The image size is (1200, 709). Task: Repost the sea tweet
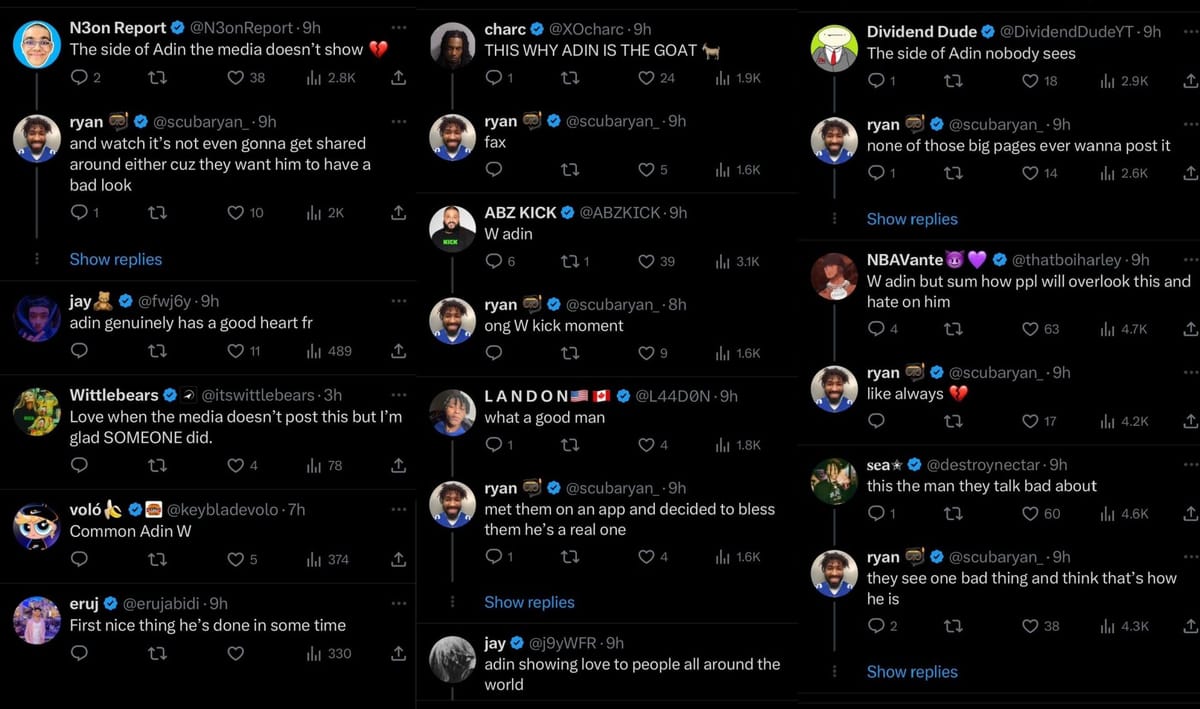[953, 513]
